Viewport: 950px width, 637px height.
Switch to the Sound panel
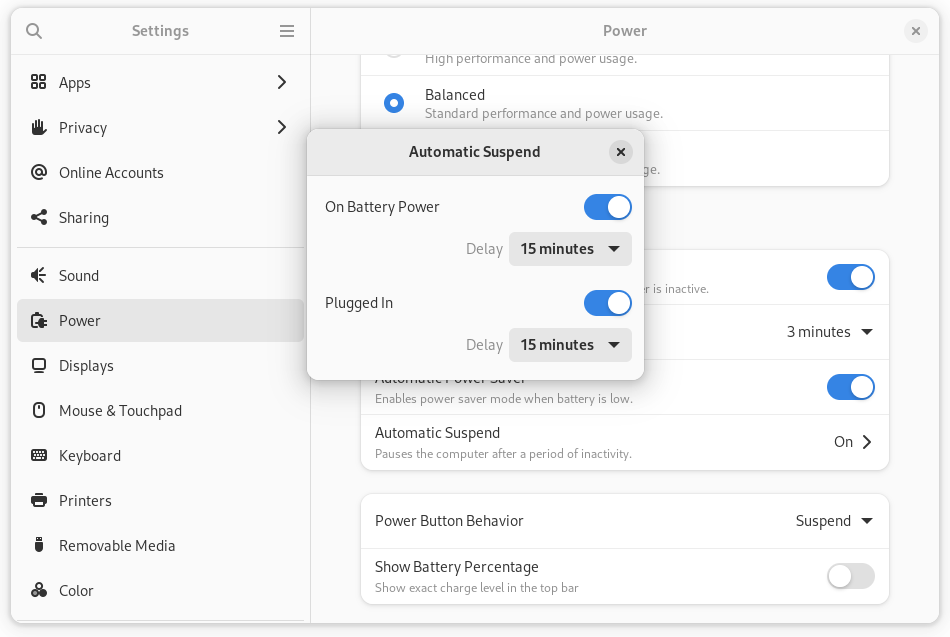[161, 275]
